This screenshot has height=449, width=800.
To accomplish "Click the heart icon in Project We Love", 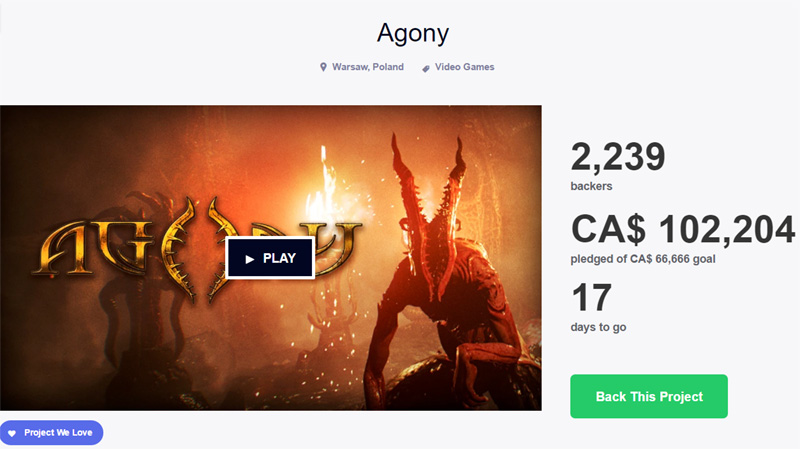I will (12, 433).
